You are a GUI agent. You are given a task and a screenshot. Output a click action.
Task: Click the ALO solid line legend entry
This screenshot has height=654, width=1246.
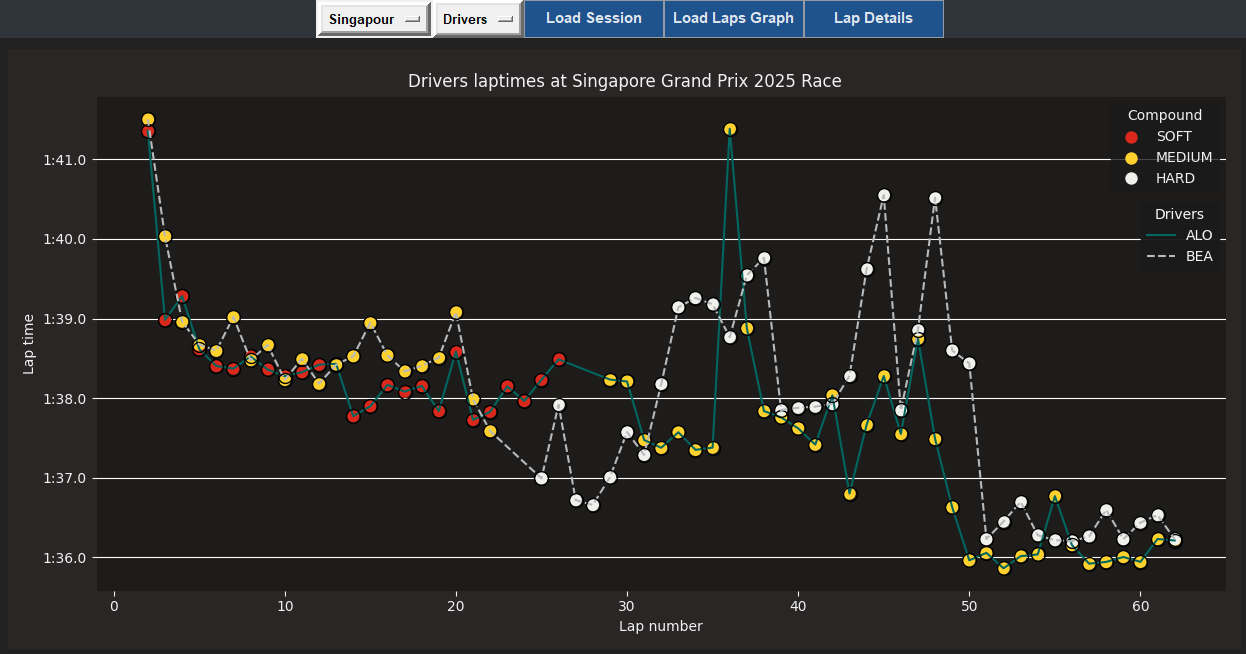tap(1178, 236)
